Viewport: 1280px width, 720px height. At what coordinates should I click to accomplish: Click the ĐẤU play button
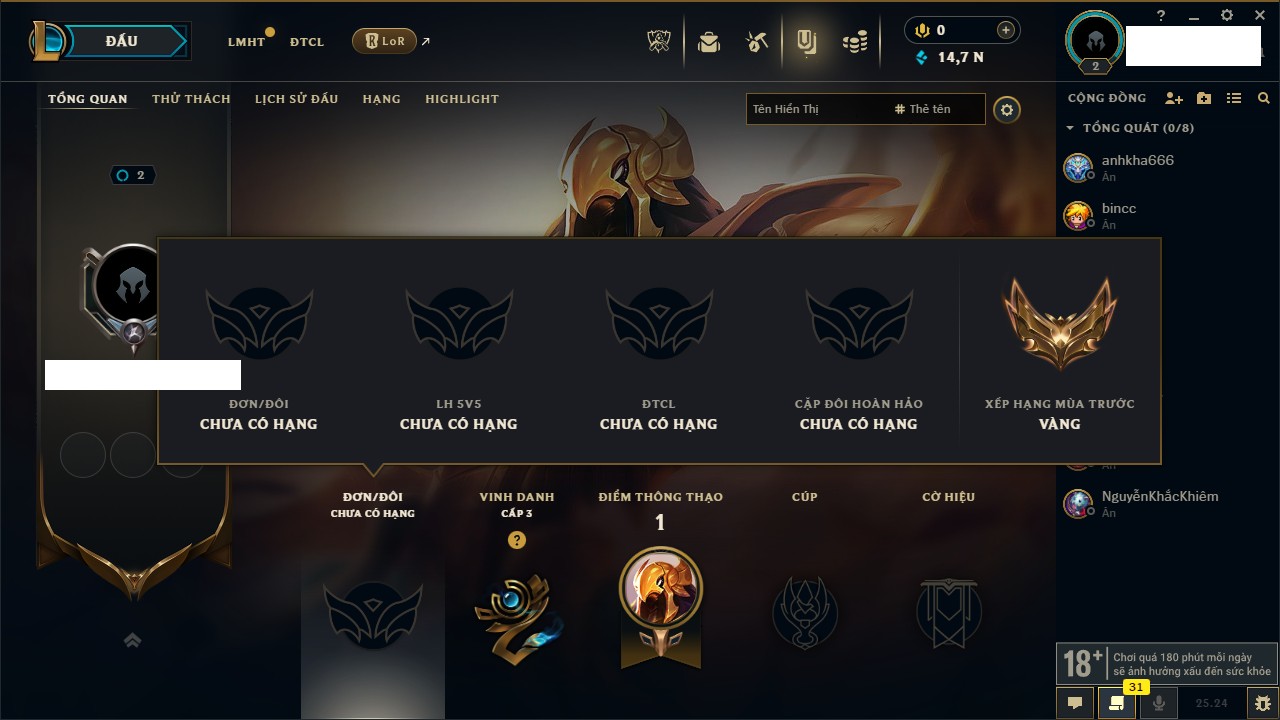[121, 41]
